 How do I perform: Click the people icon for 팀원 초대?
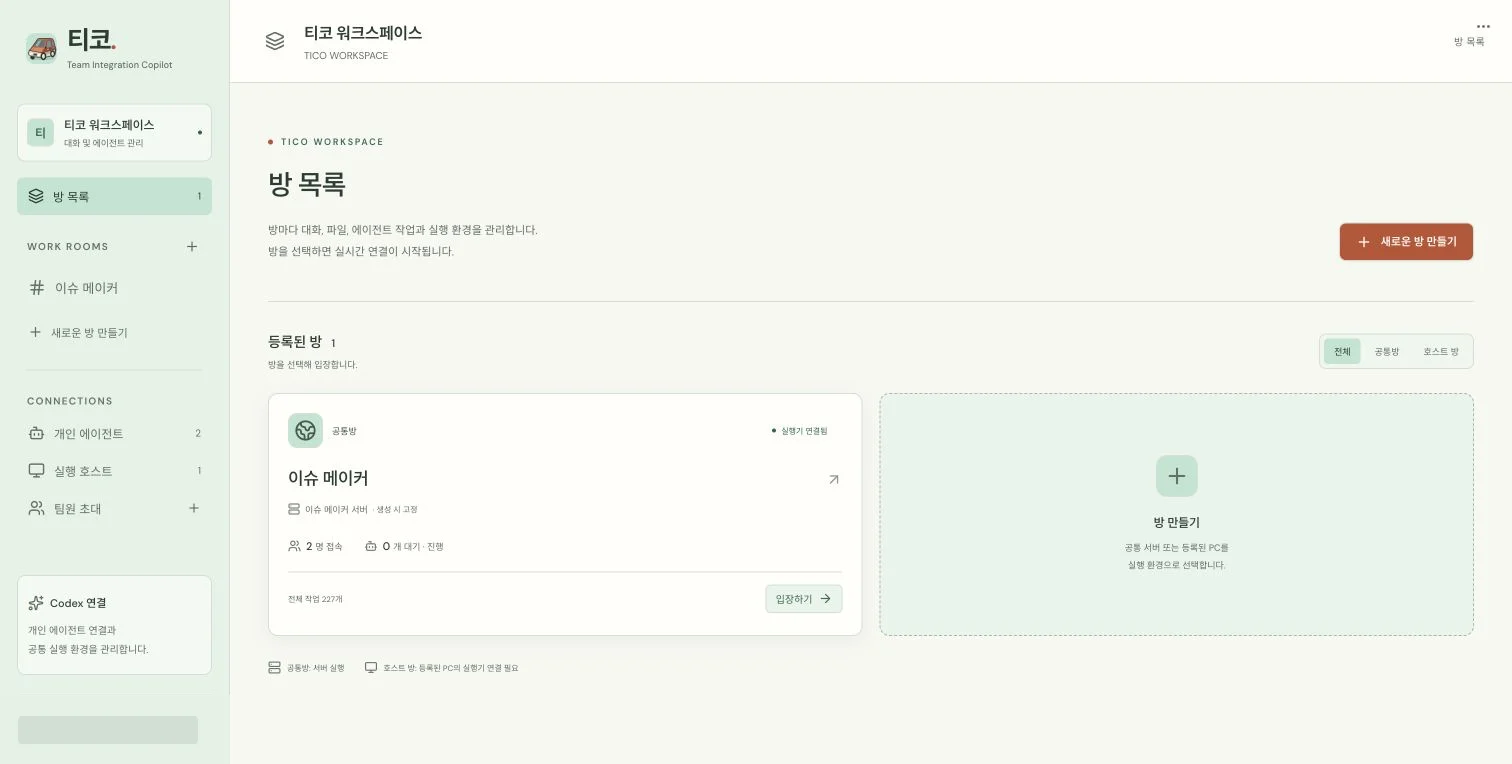[36, 508]
